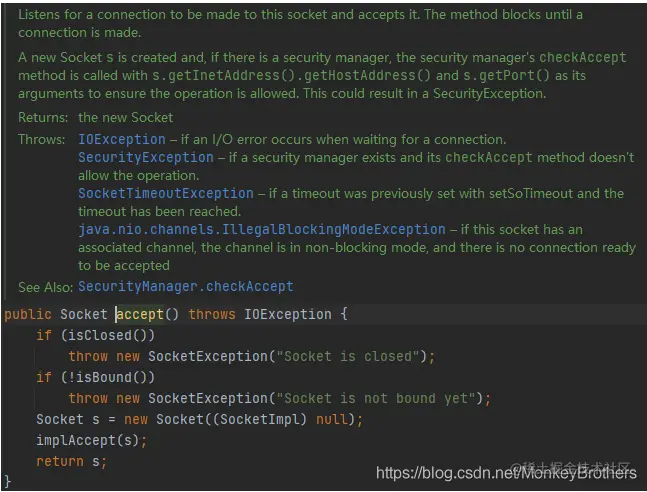Click the implAccept(s) call
The width and height of the screenshot is (647, 492).
tap(87, 440)
